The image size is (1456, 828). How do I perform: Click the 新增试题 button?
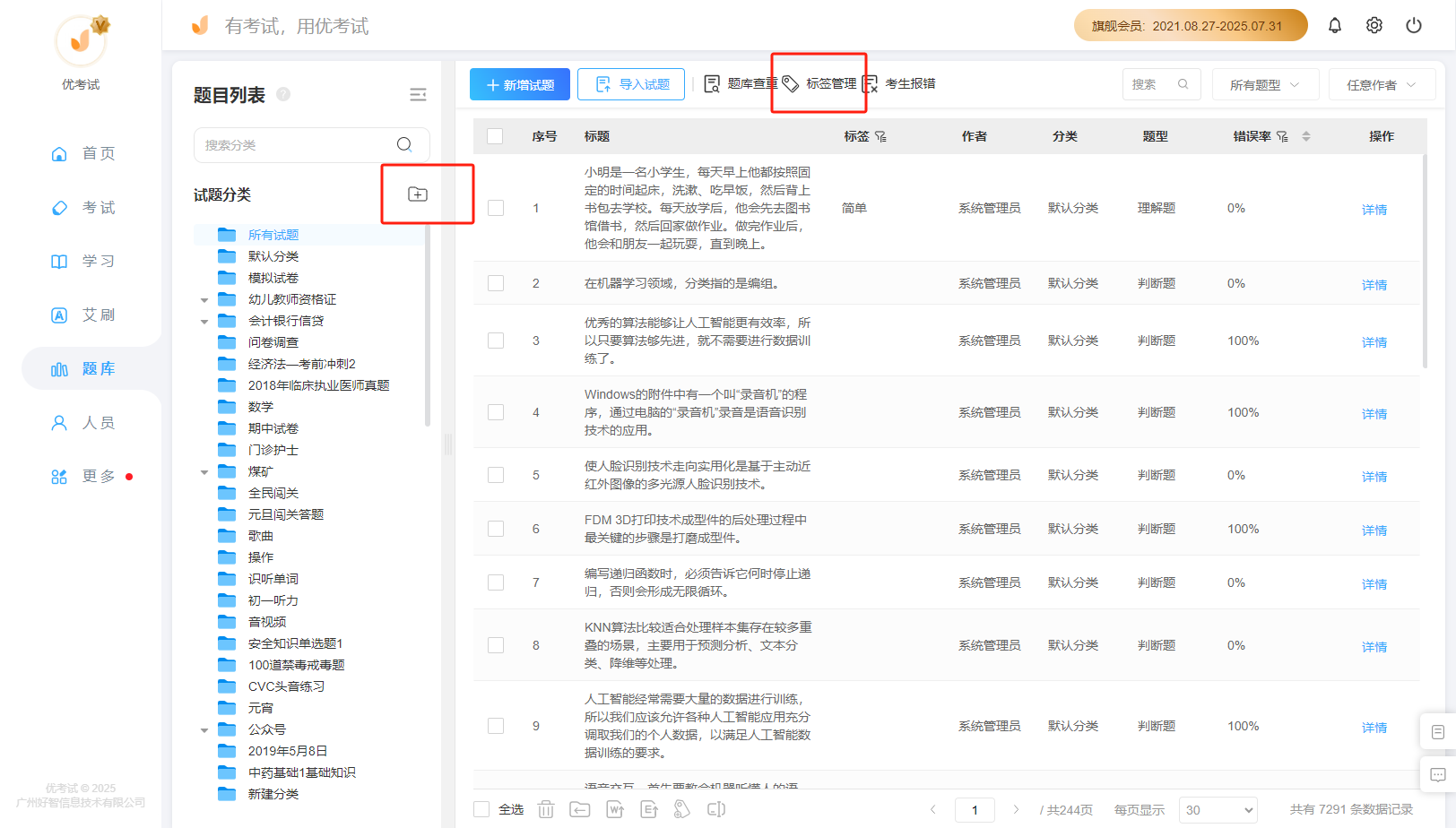coord(520,84)
